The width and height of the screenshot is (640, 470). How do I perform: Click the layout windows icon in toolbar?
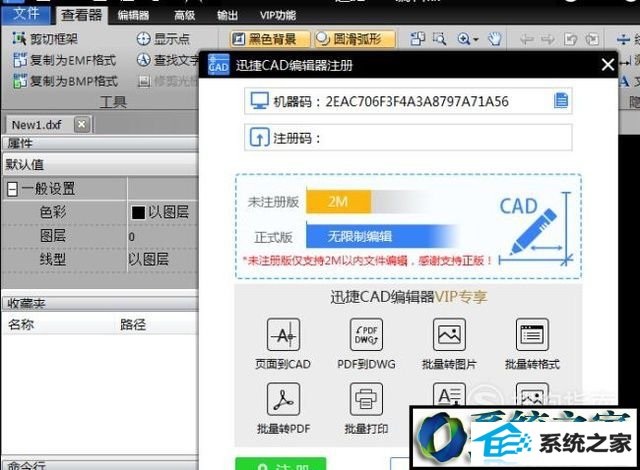[x=417, y=39]
